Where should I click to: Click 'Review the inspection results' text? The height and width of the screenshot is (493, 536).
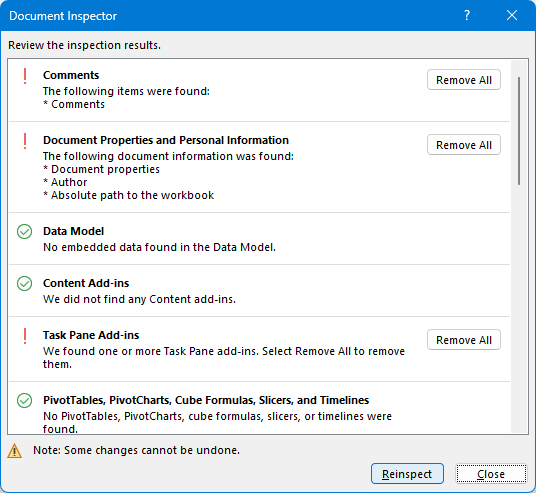click(x=84, y=45)
